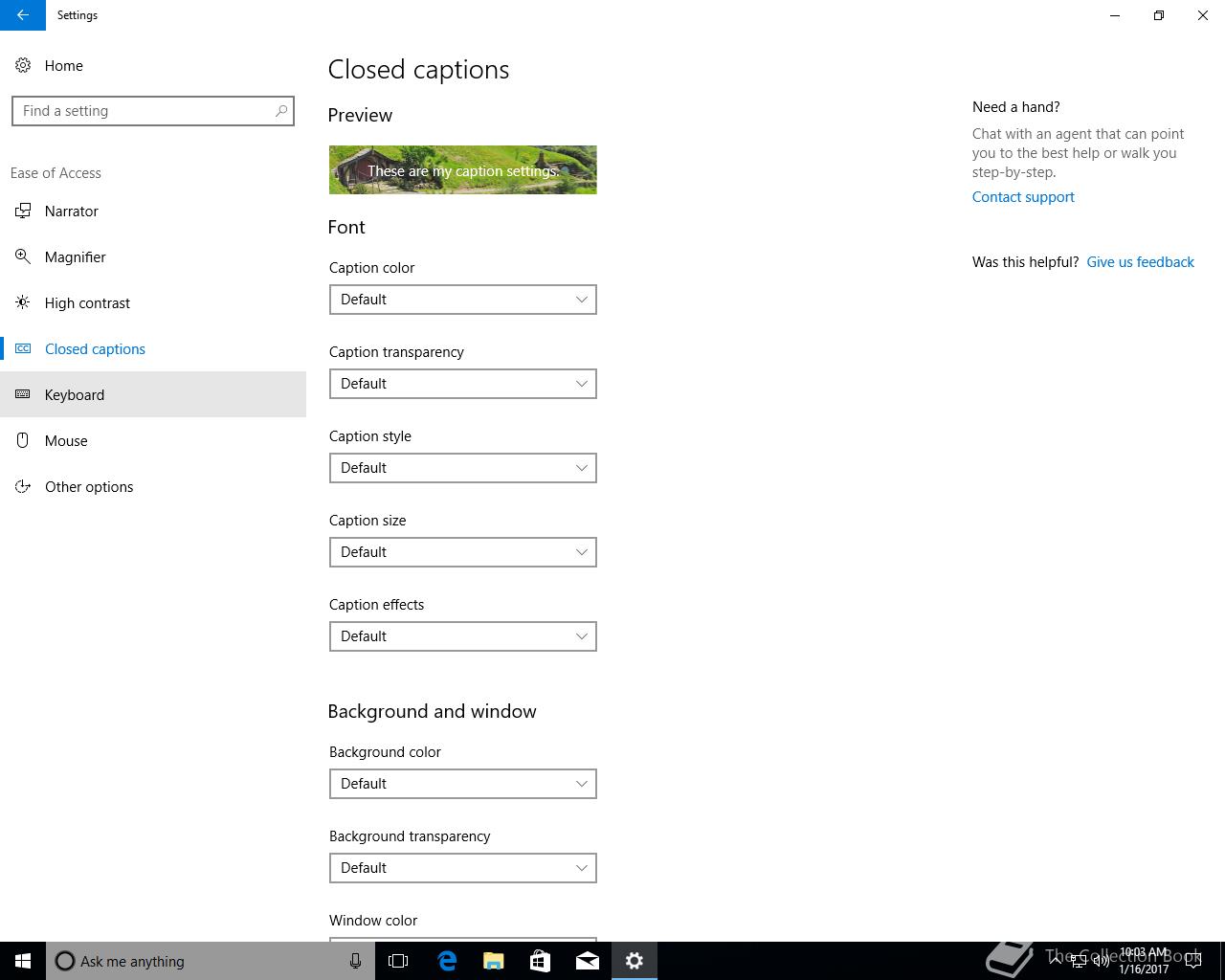Click the Cortana microphone icon

[355, 961]
